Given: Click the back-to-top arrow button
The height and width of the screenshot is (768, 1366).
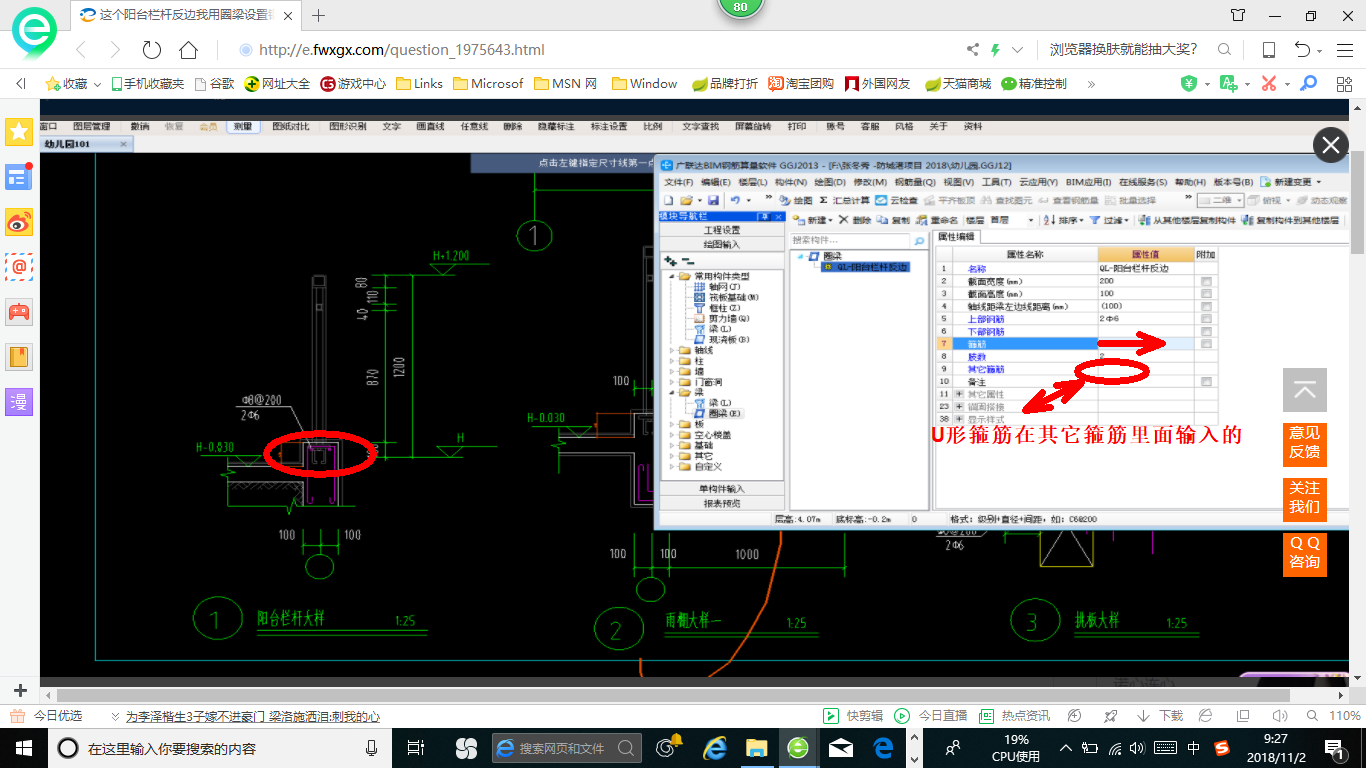Looking at the screenshot, I should [x=1305, y=390].
